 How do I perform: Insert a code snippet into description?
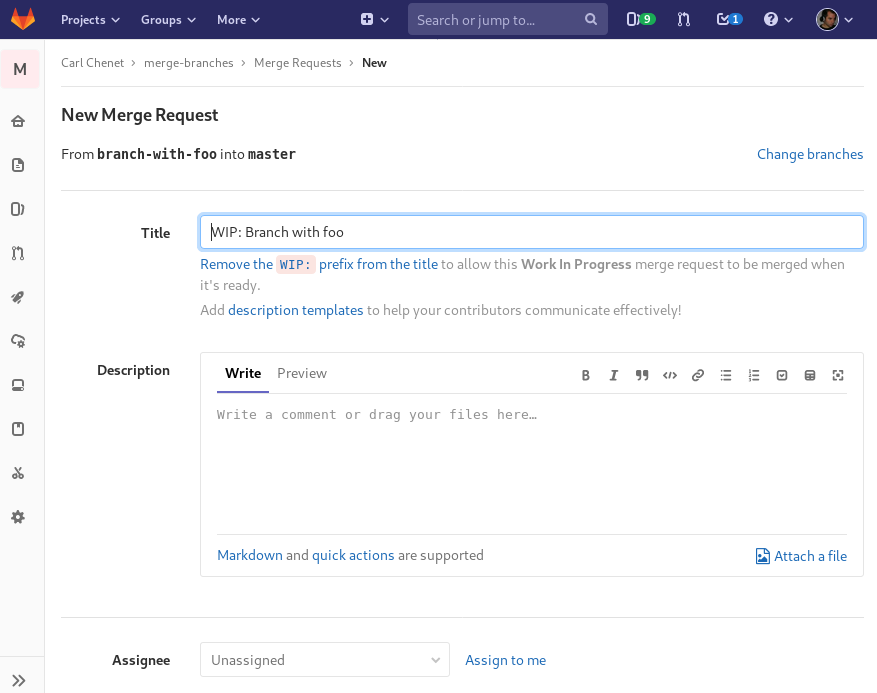point(669,375)
